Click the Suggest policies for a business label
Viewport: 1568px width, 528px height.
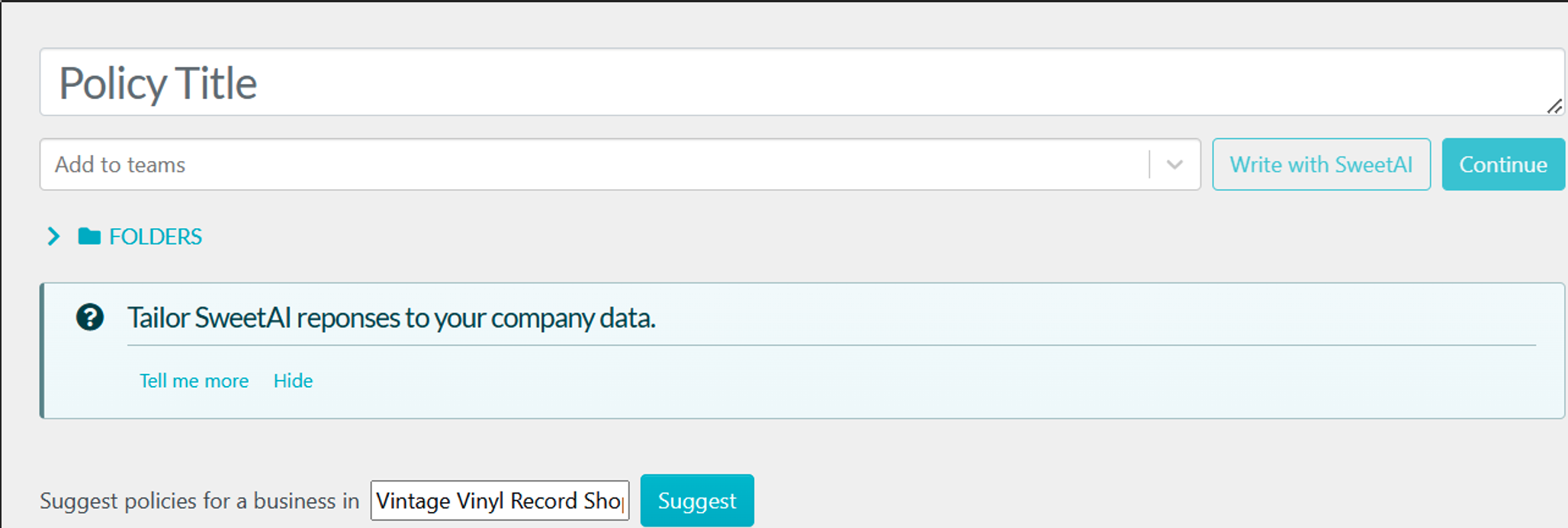199,501
